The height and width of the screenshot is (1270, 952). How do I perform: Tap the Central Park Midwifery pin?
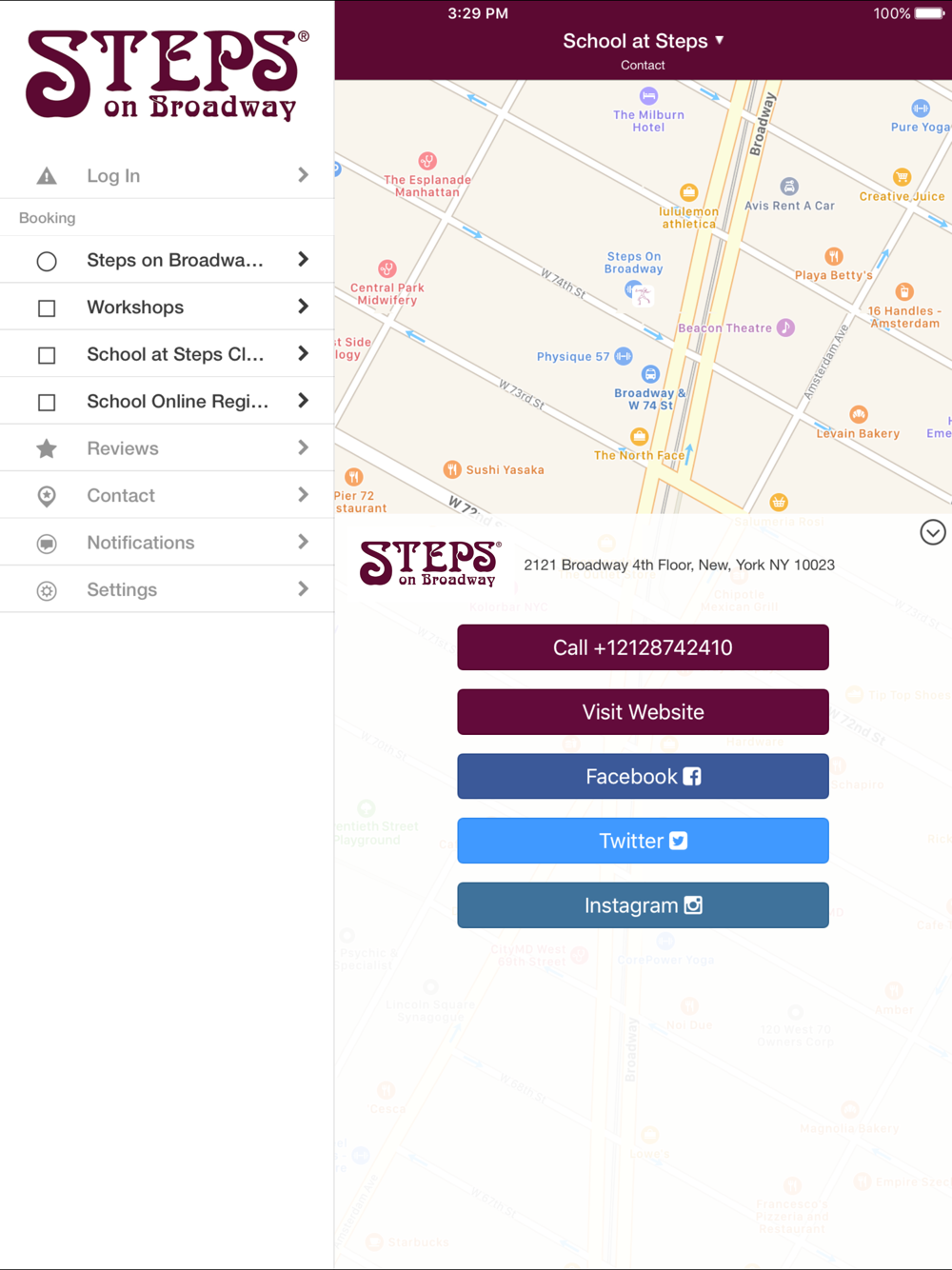tap(387, 268)
